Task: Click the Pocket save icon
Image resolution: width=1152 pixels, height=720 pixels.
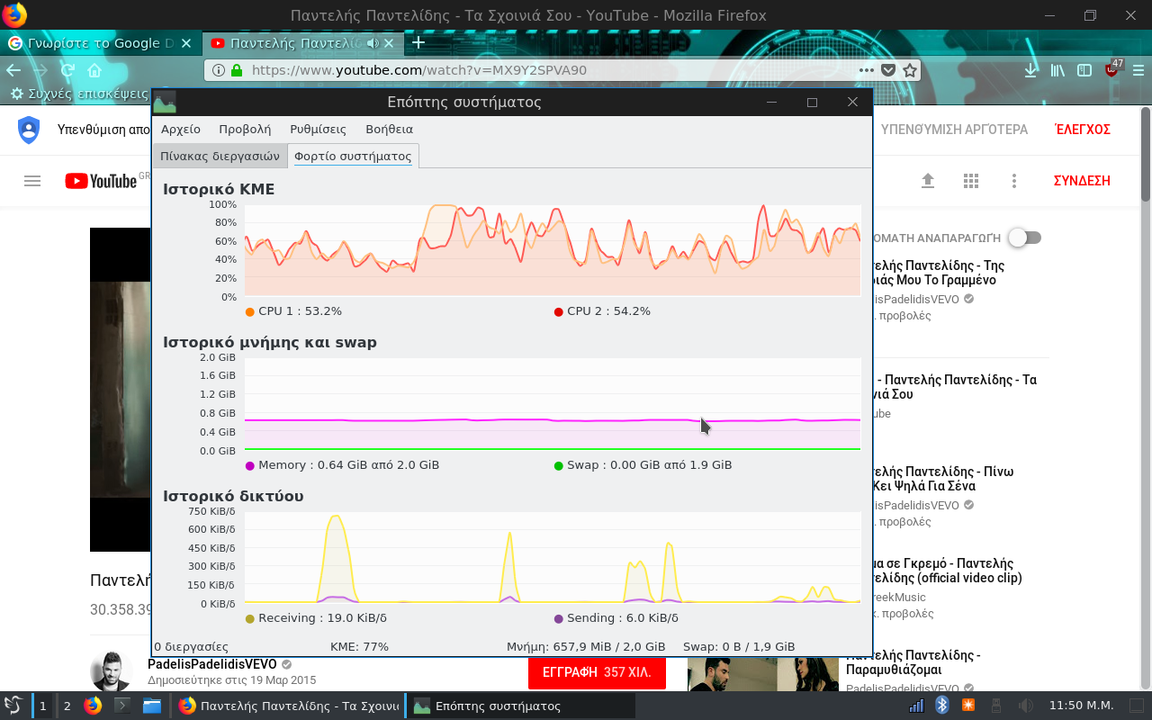Action: tap(888, 71)
